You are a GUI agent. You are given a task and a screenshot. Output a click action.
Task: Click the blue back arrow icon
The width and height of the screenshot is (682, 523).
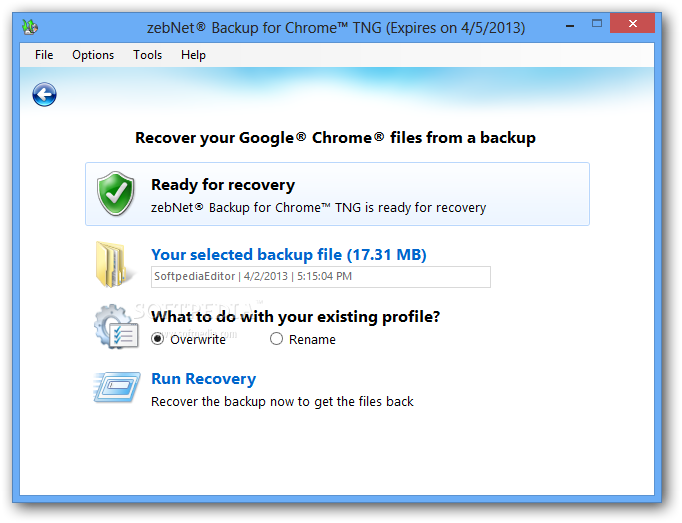44,95
